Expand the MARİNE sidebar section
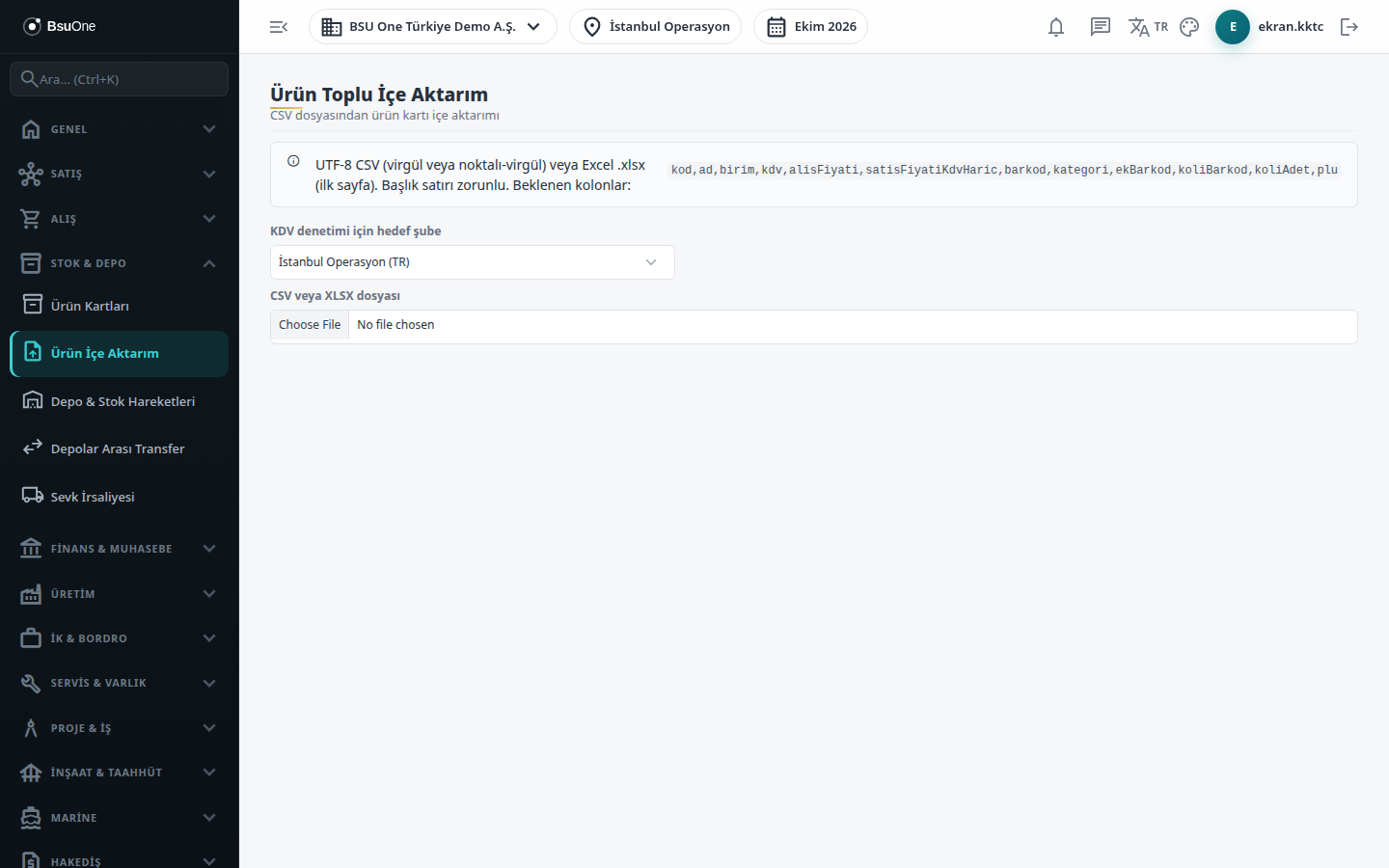 click(x=119, y=818)
